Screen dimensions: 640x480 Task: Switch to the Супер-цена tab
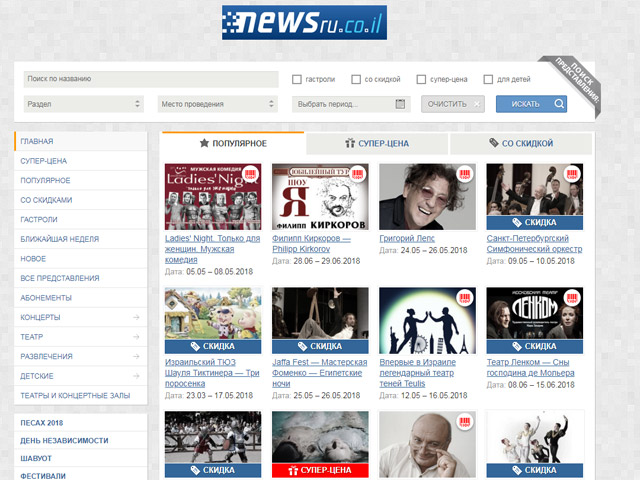tap(377, 143)
